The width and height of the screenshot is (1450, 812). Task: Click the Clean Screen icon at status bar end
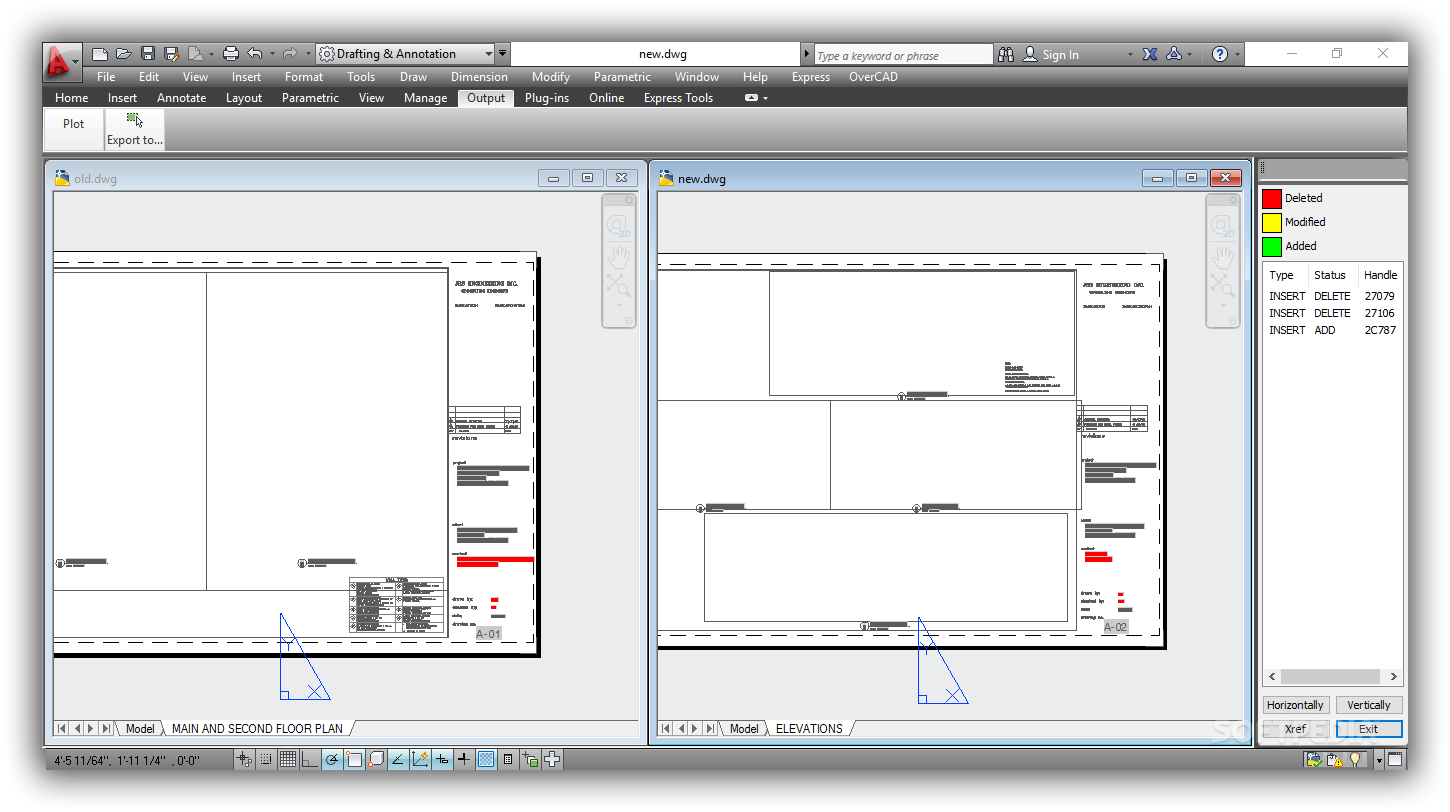click(x=1394, y=760)
